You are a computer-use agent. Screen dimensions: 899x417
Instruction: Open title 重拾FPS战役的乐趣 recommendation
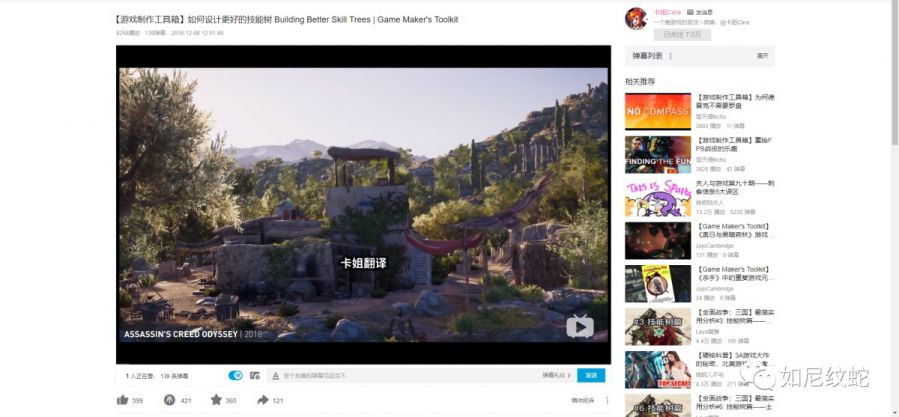[735, 145]
